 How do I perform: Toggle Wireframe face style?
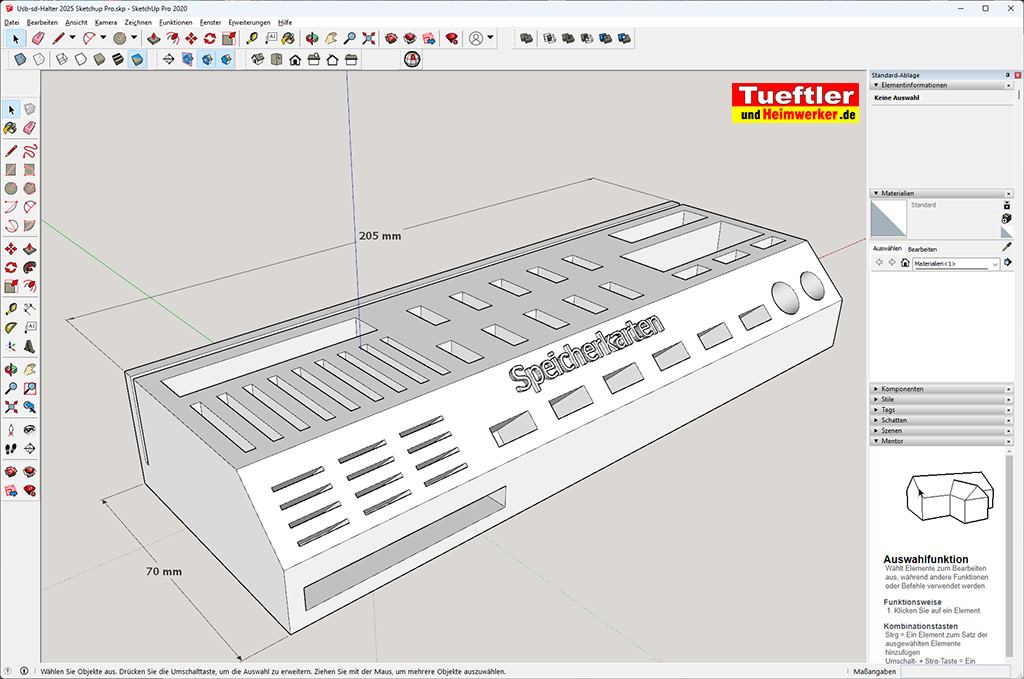click(61, 59)
